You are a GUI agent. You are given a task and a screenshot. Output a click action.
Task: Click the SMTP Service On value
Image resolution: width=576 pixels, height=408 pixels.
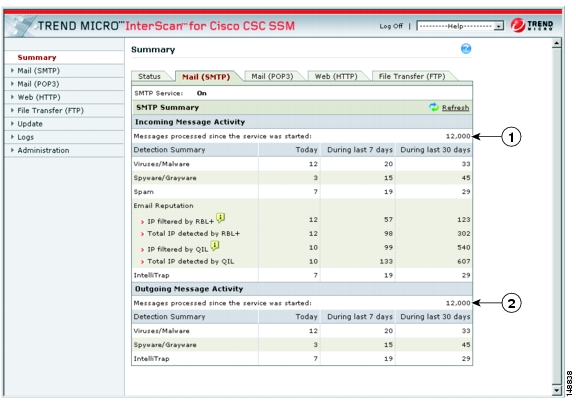[x=202, y=93]
